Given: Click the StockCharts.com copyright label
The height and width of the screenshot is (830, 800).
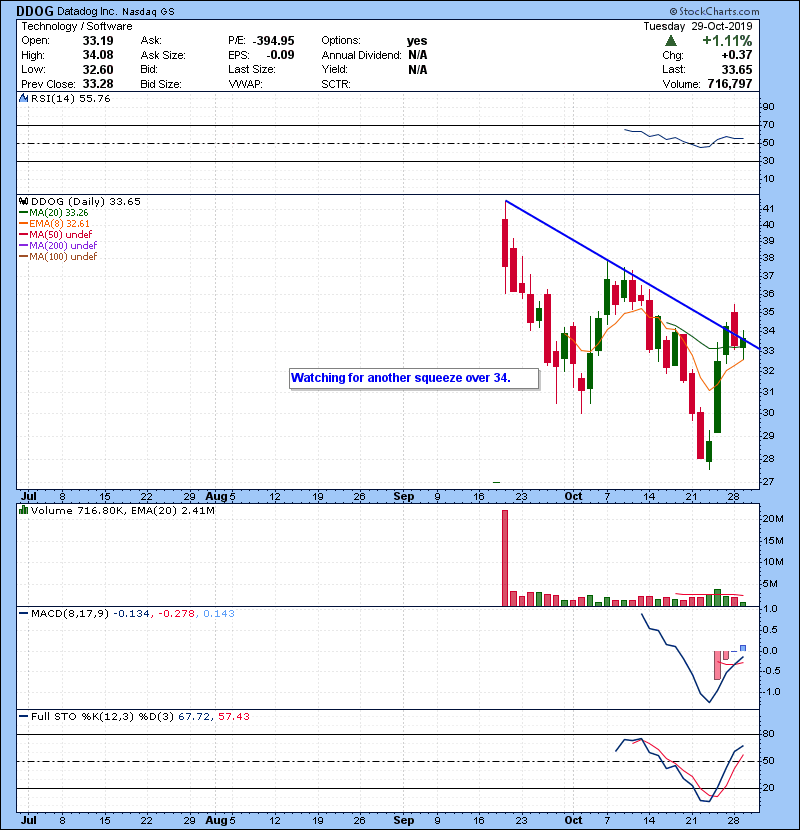Looking at the screenshot, I should [x=714, y=11].
